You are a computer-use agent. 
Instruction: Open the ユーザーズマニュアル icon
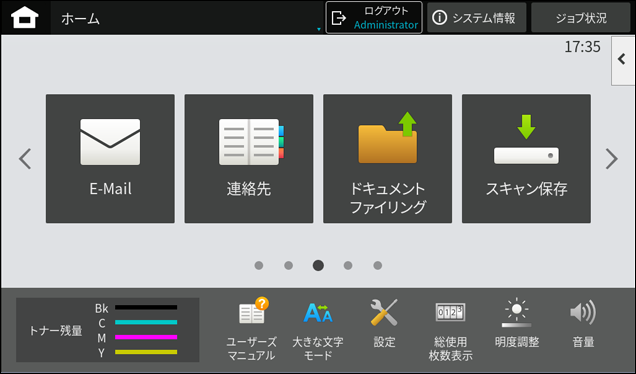point(251,329)
